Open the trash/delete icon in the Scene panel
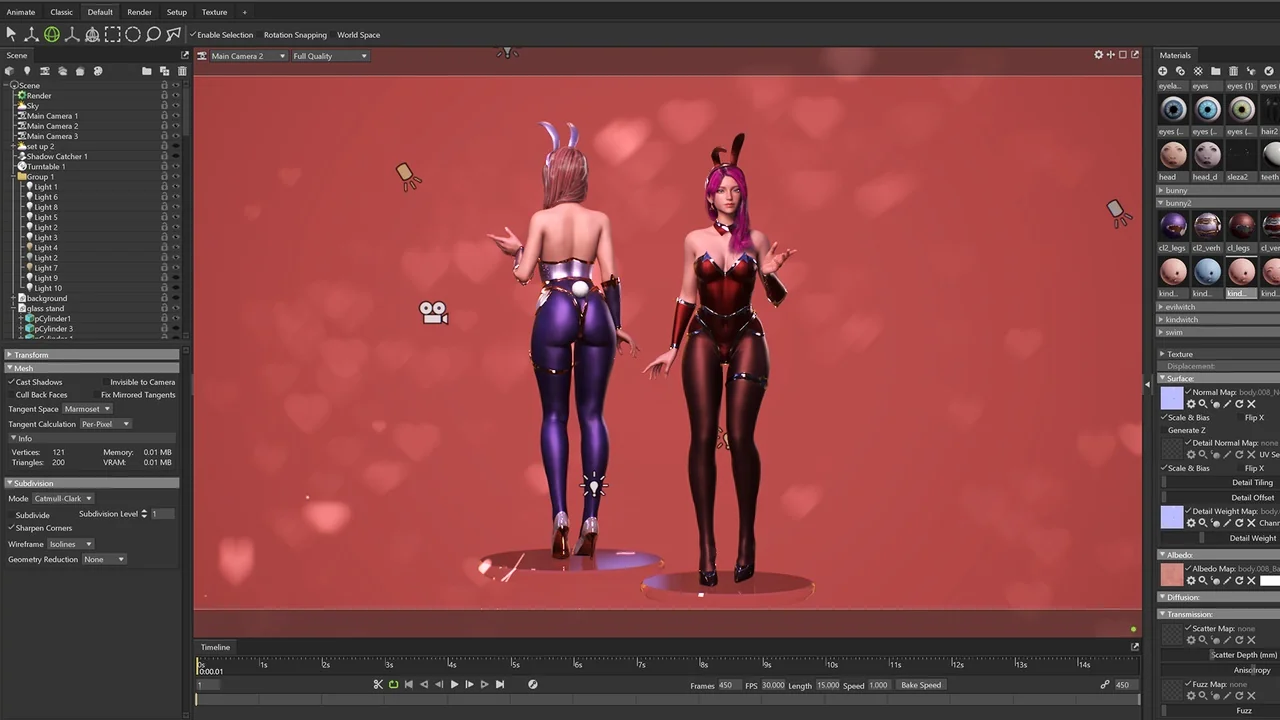The height and width of the screenshot is (720, 1280). [x=182, y=71]
